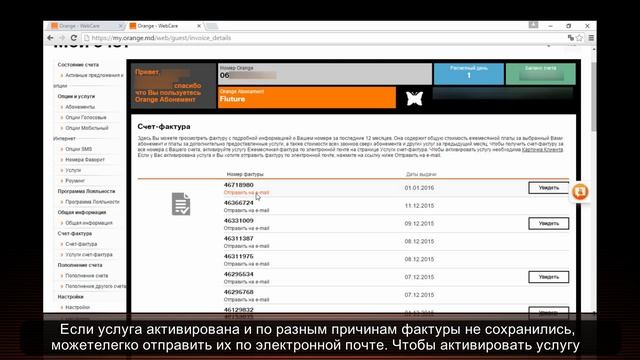Click the date 01.01.2016
Screen dimensions: 640x360
(x=419, y=188)
